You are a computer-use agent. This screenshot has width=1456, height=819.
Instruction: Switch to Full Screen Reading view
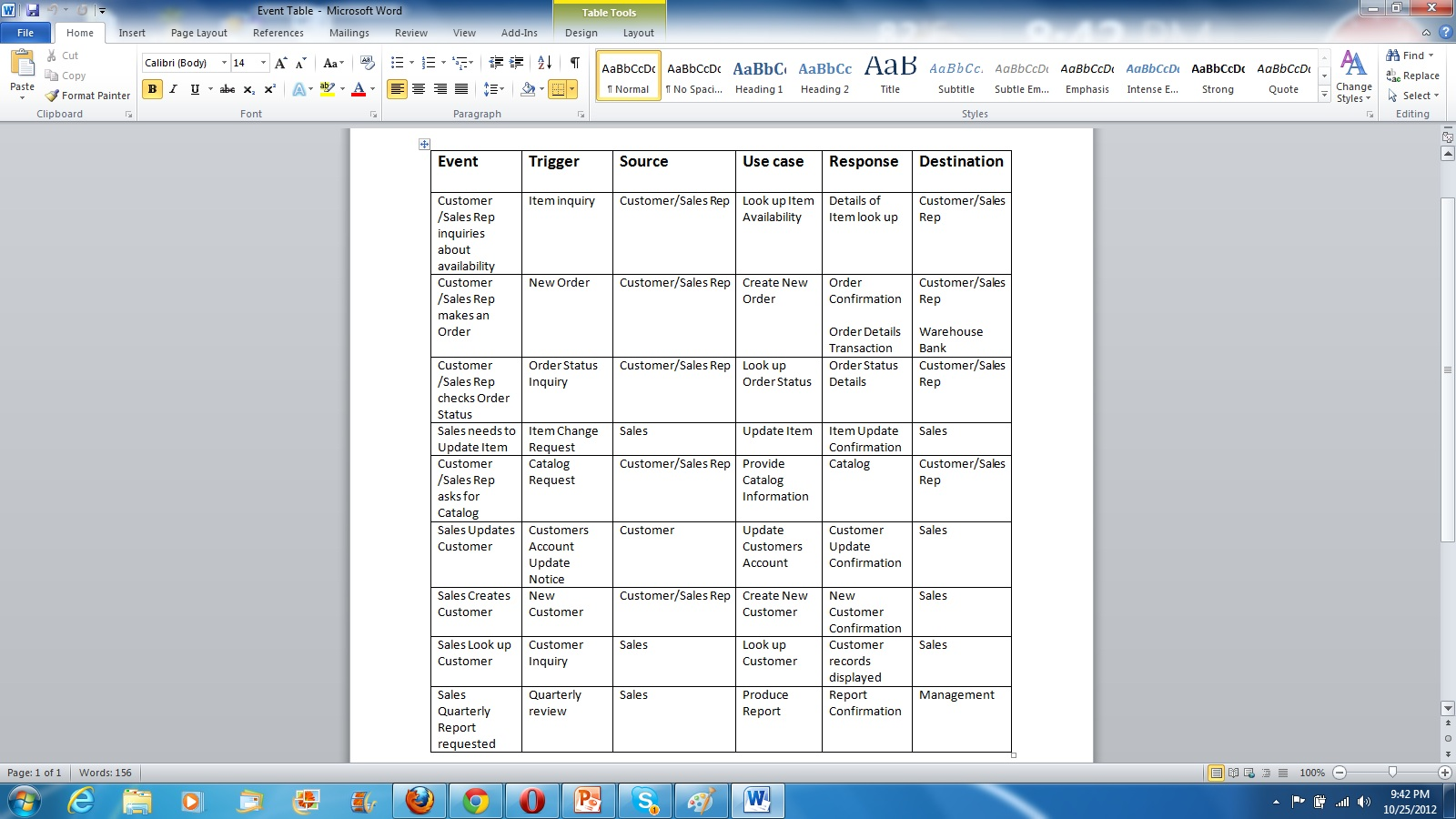(x=1234, y=773)
